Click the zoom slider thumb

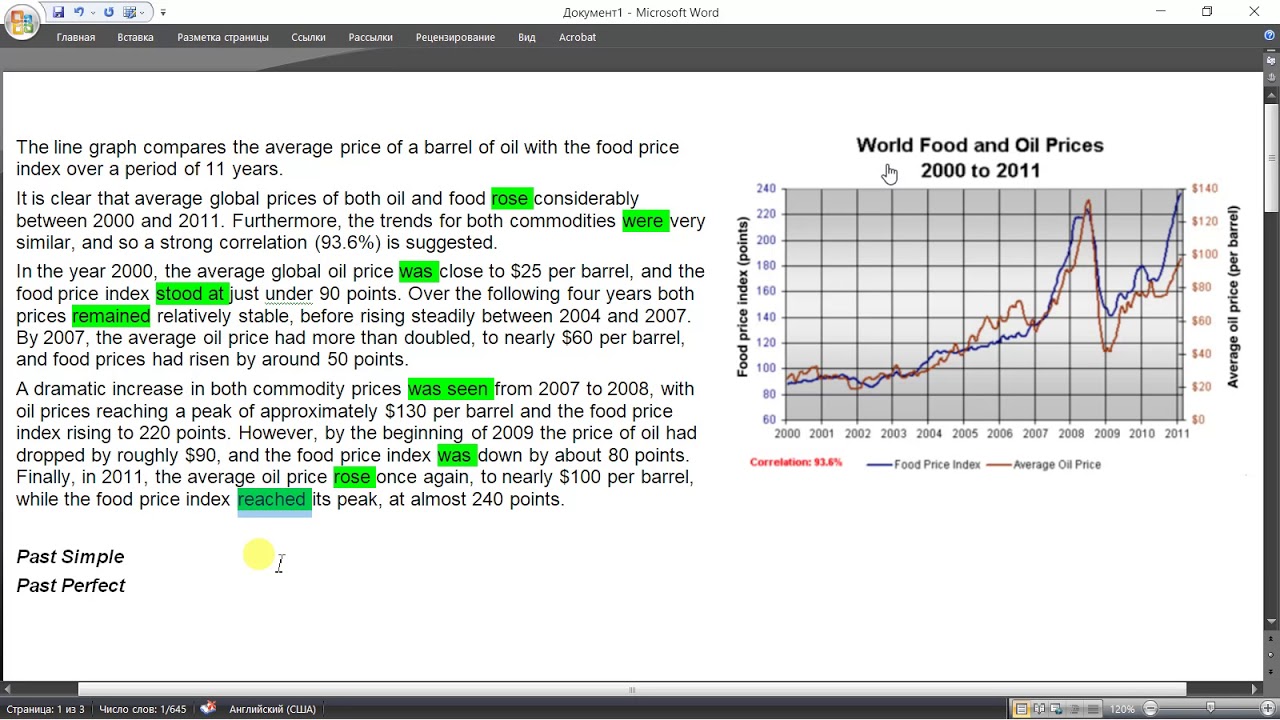tap(1211, 709)
